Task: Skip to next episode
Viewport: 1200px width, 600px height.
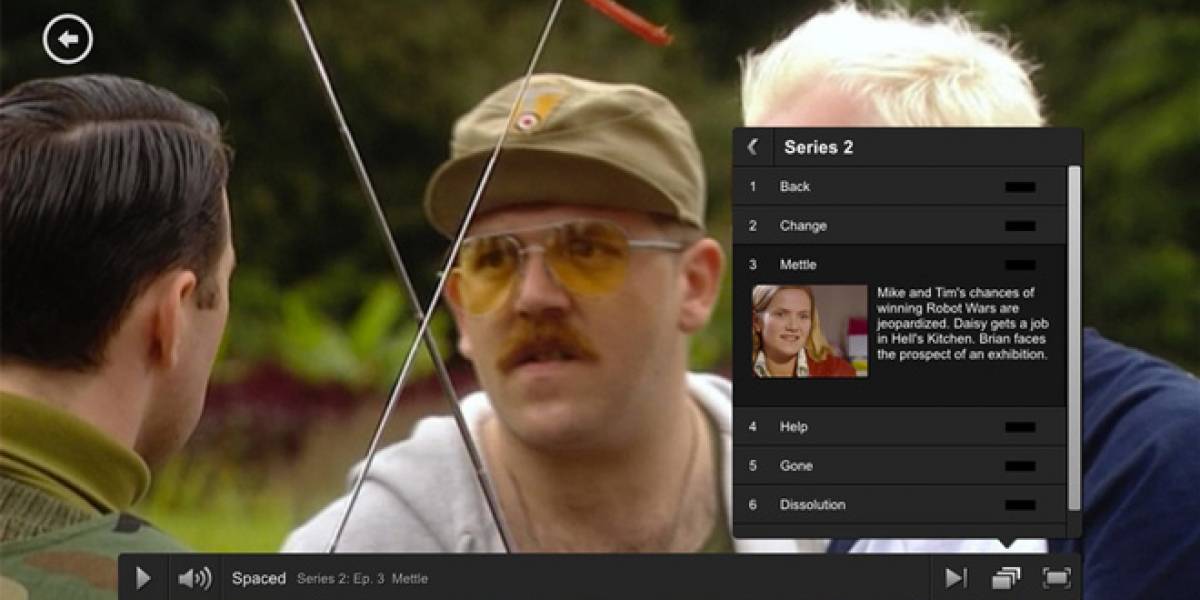Action: pyautogui.click(x=956, y=578)
